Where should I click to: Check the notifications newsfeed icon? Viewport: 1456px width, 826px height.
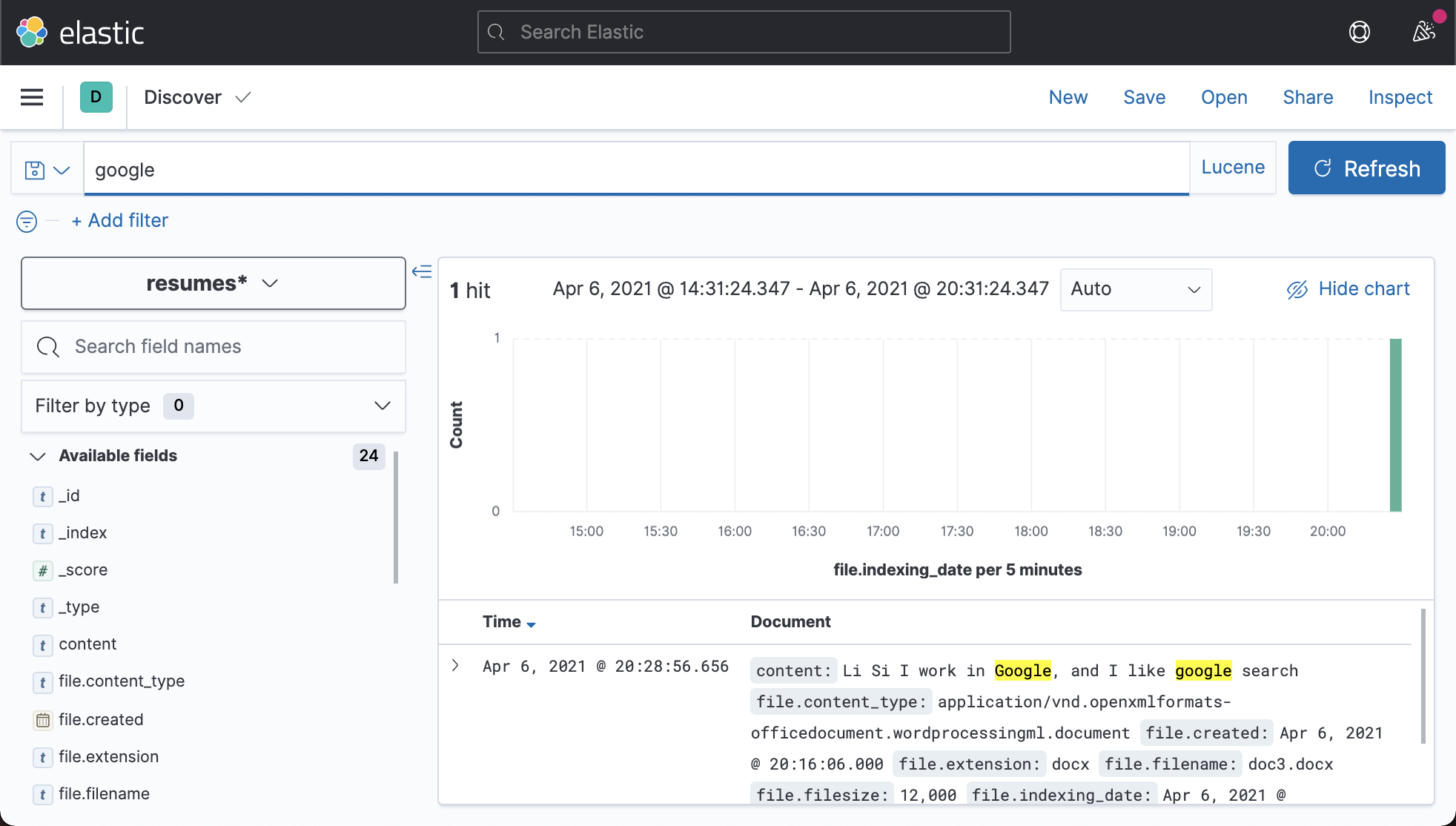point(1424,32)
